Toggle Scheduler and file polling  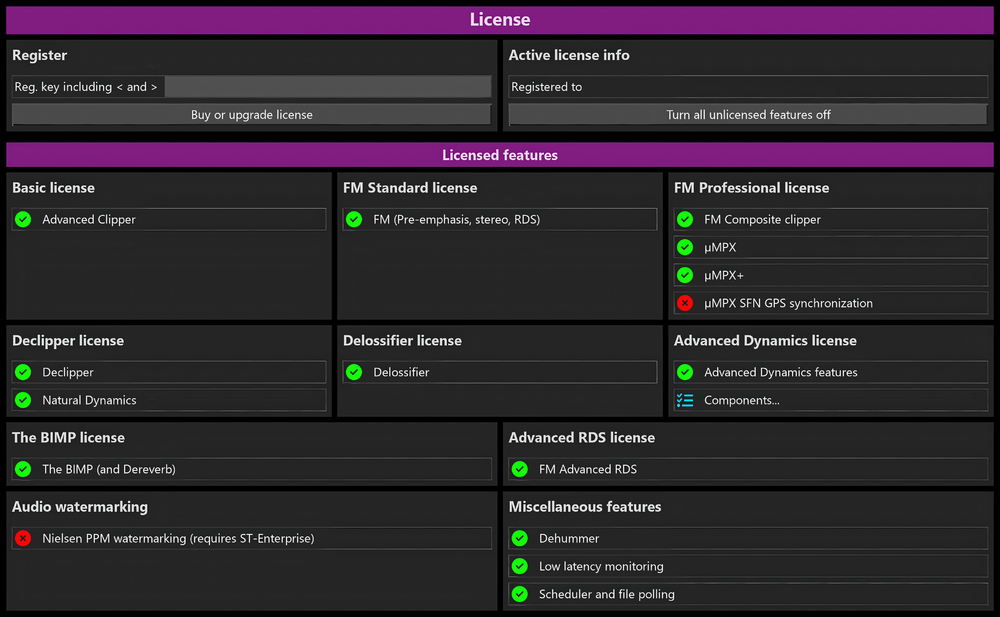click(x=746, y=594)
